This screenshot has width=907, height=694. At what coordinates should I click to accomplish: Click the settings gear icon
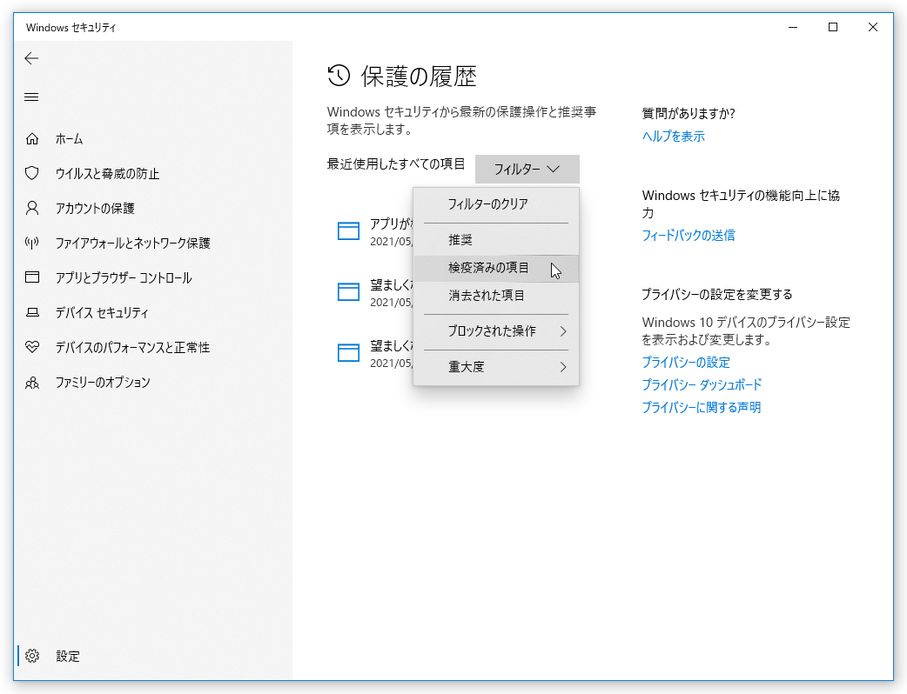pyautogui.click(x=32, y=656)
